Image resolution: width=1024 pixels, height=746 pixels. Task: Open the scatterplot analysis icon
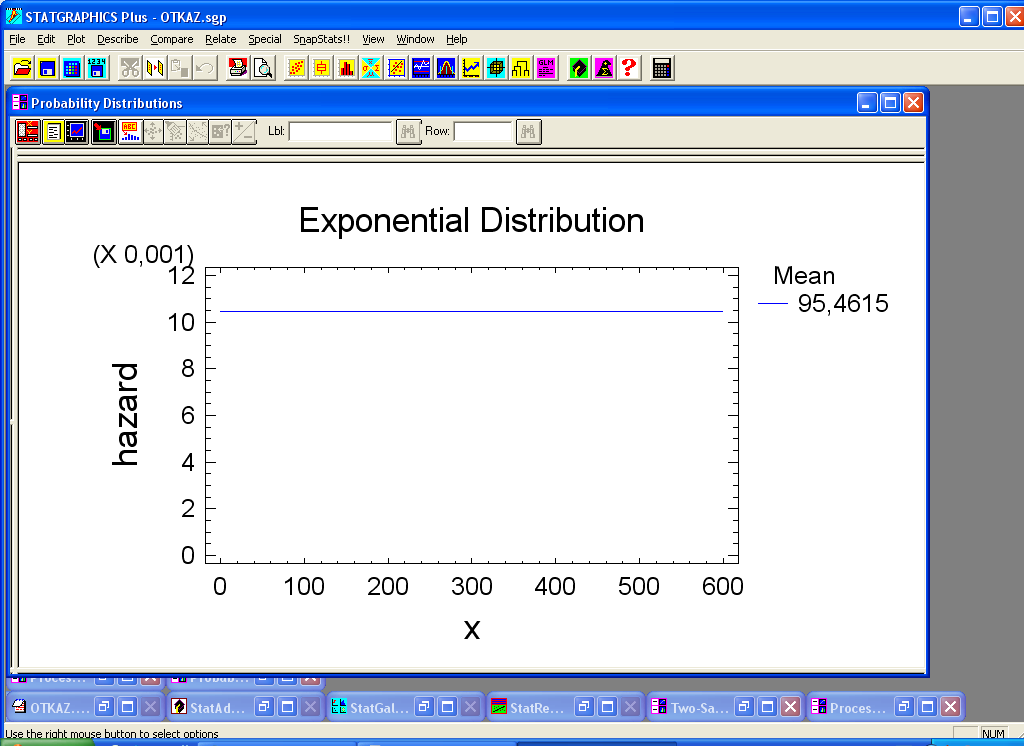296,68
